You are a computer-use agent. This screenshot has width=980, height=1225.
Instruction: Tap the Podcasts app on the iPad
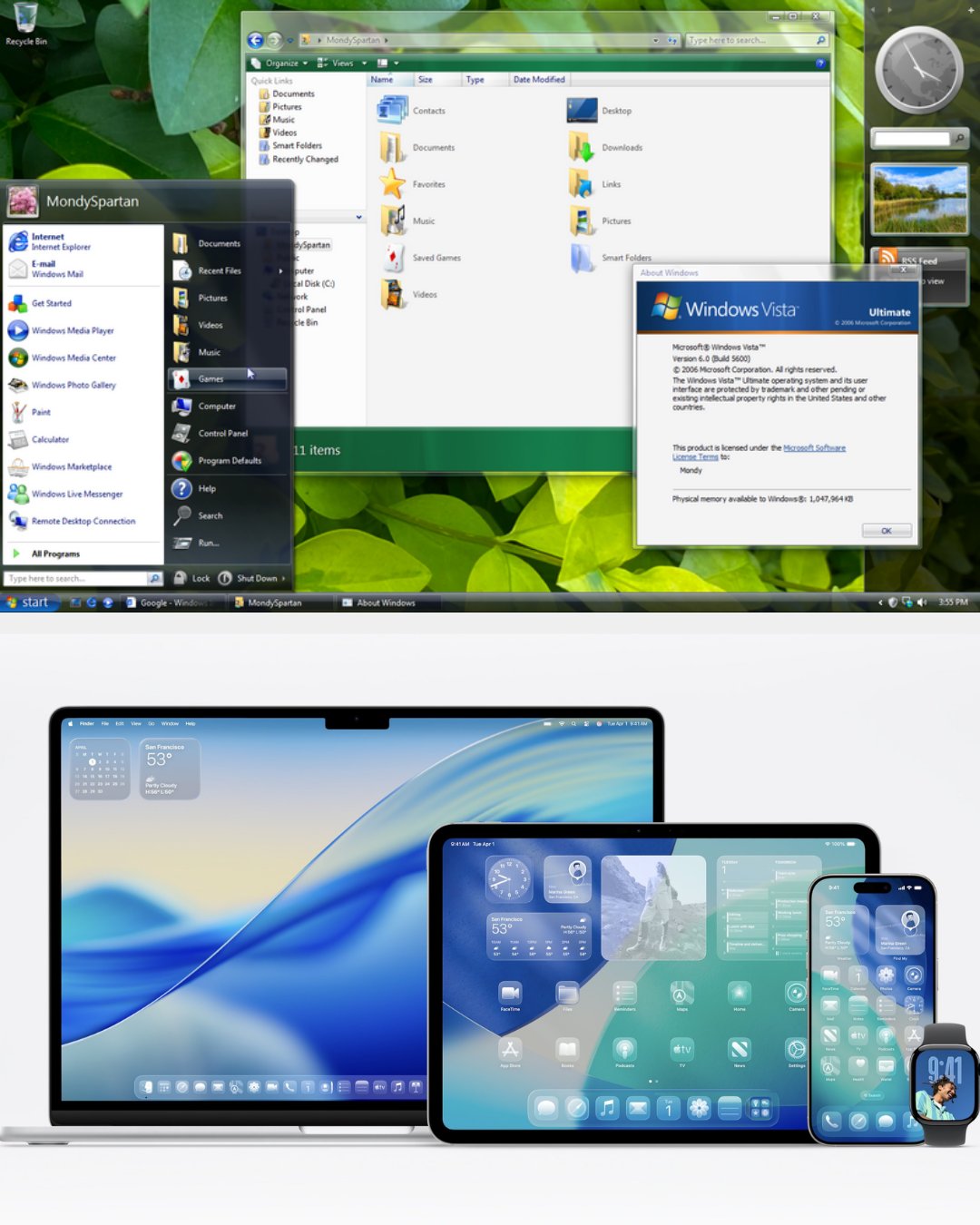(x=624, y=1053)
